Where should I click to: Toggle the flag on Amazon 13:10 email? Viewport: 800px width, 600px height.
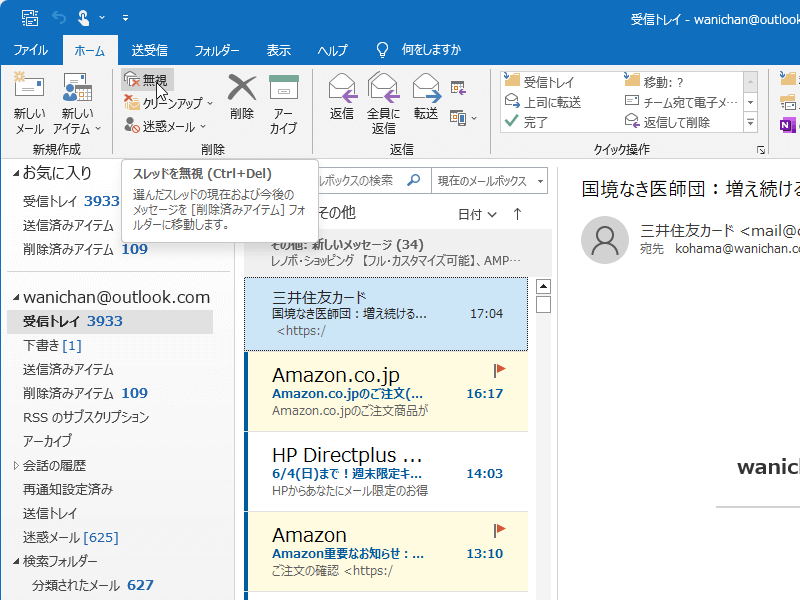click(x=499, y=530)
